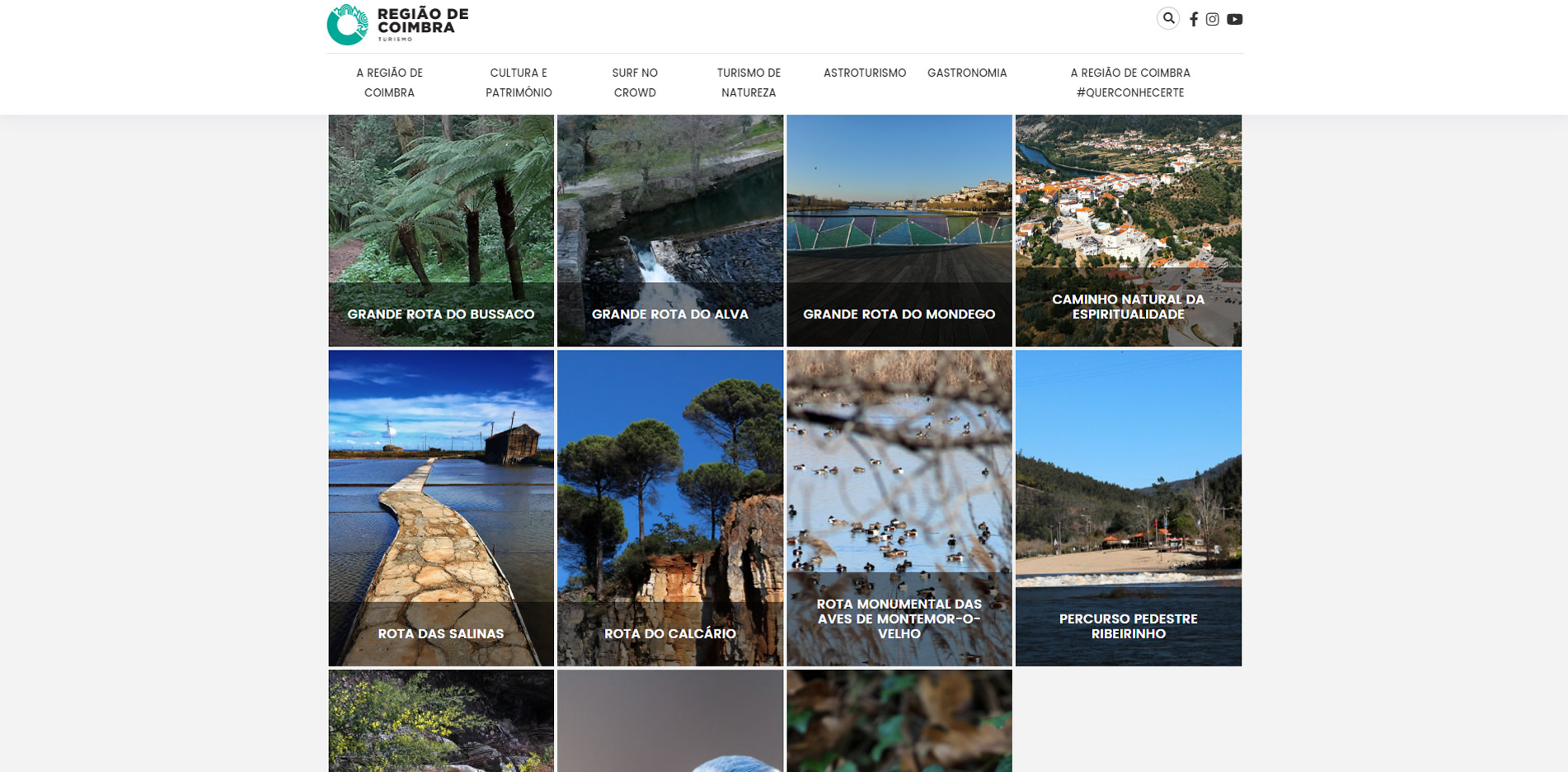Open Grande Rota do Alva card
The width and height of the screenshot is (1568, 772).
point(670,230)
